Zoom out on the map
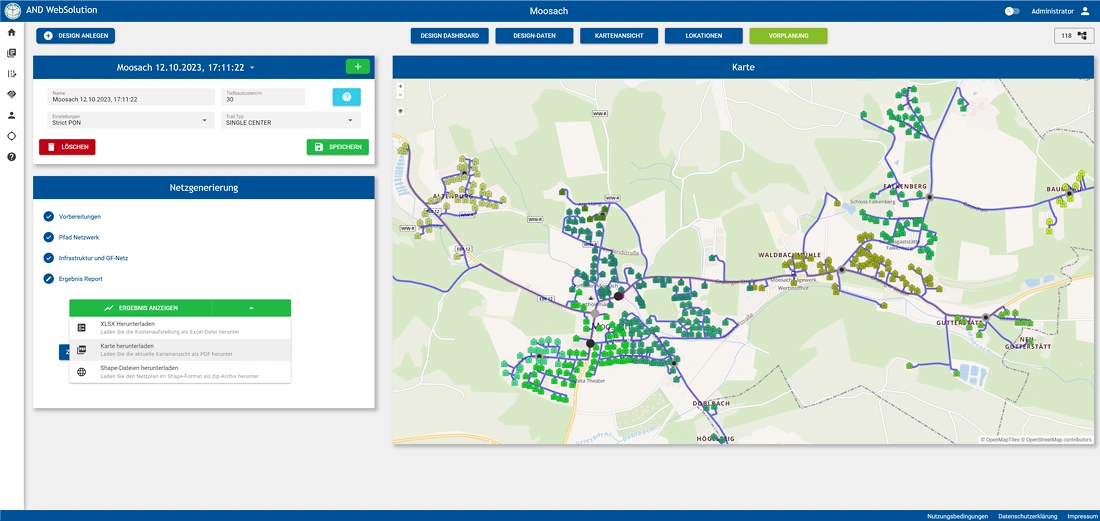 (x=400, y=95)
